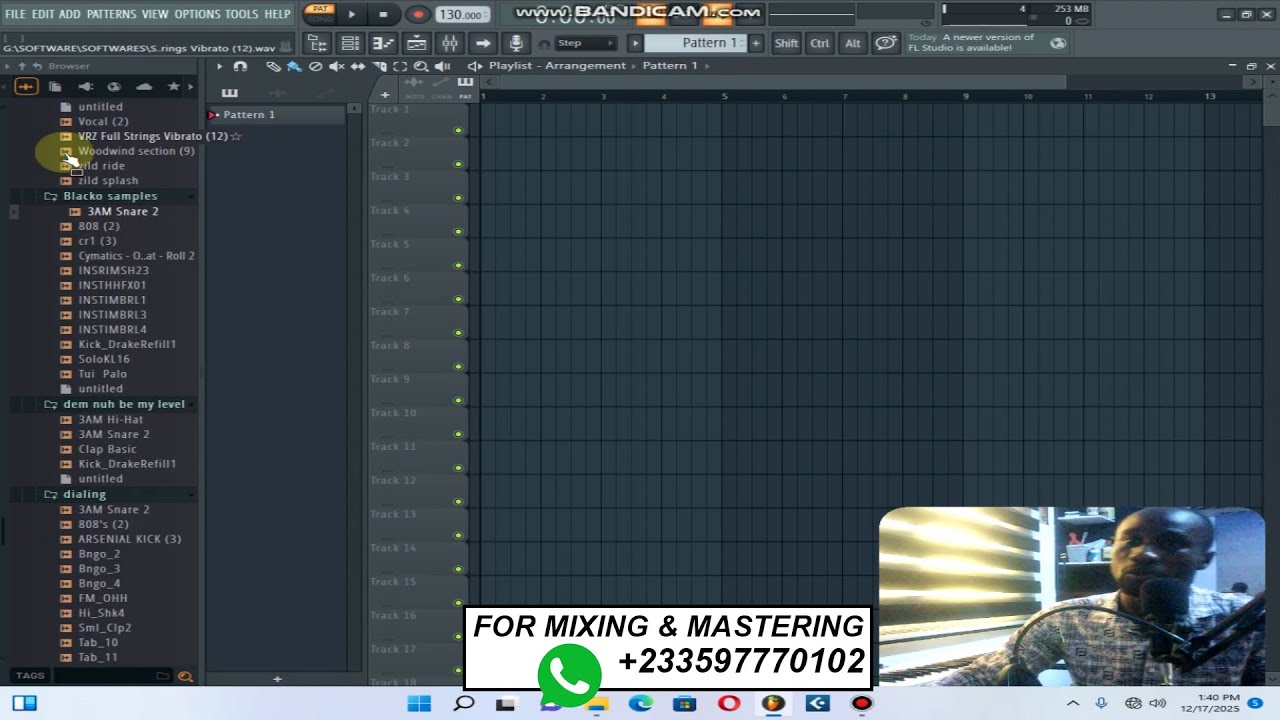Select the playlist Mute tool
This screenshot has height=720, width=1280.
point(336,66)
